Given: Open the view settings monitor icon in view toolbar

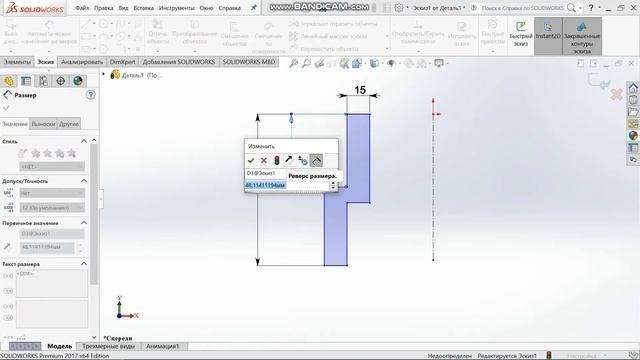Looking at the screenshot, I should (x=439, y=63).
